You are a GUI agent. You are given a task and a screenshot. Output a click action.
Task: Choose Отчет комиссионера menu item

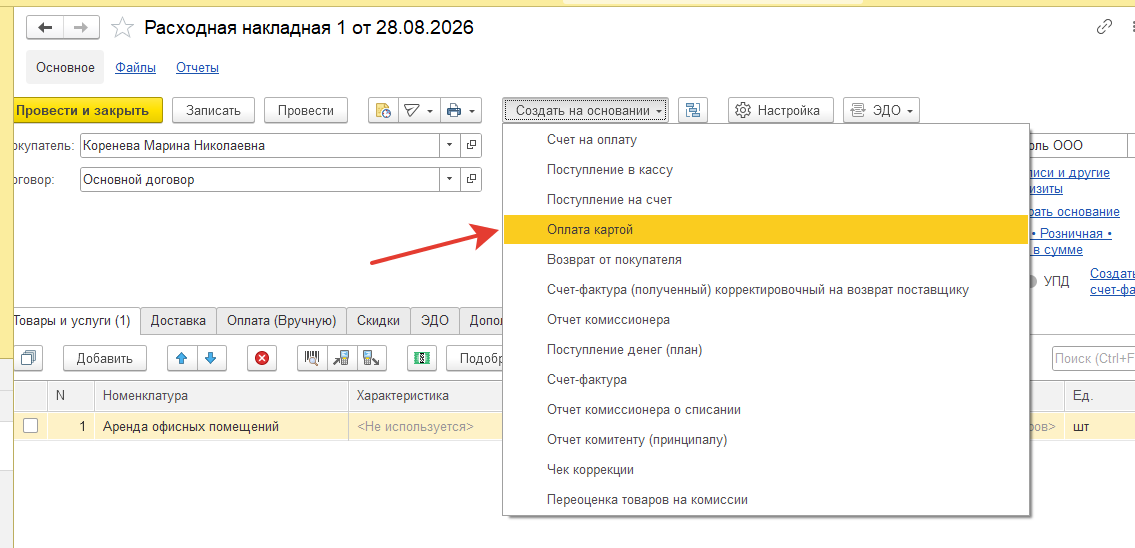(x=766, y=319)
